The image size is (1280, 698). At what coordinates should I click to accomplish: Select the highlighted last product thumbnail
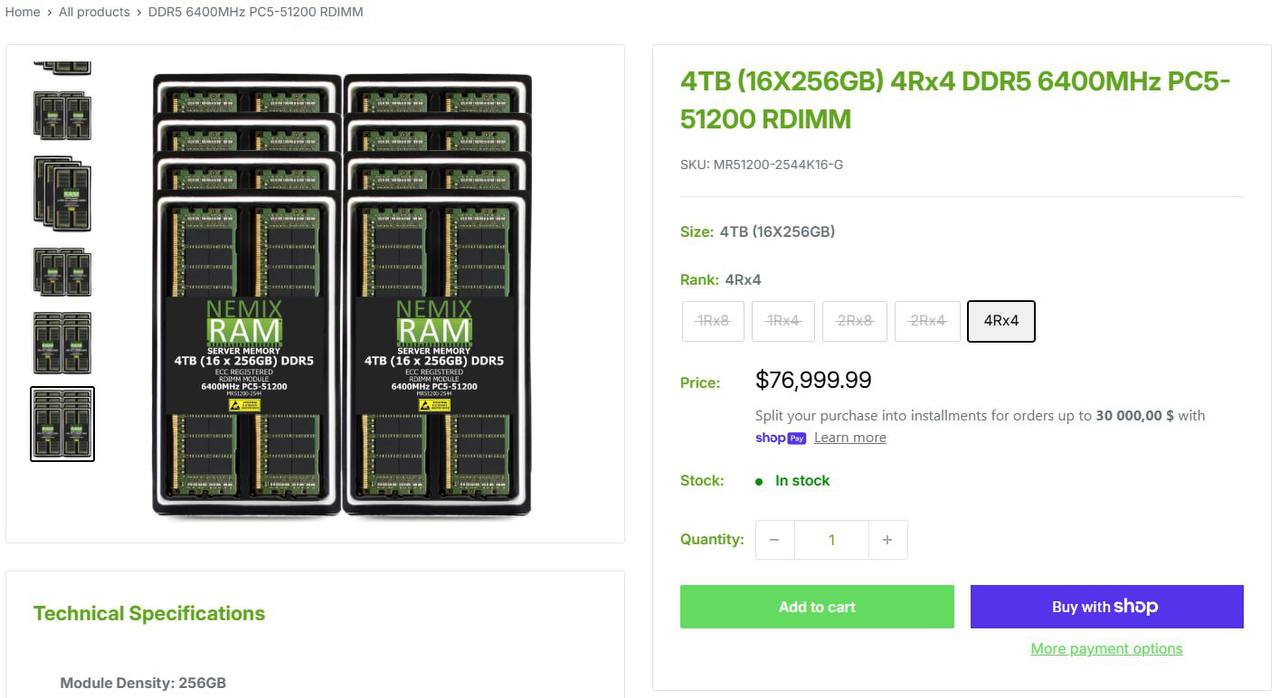tap(62, 424)
